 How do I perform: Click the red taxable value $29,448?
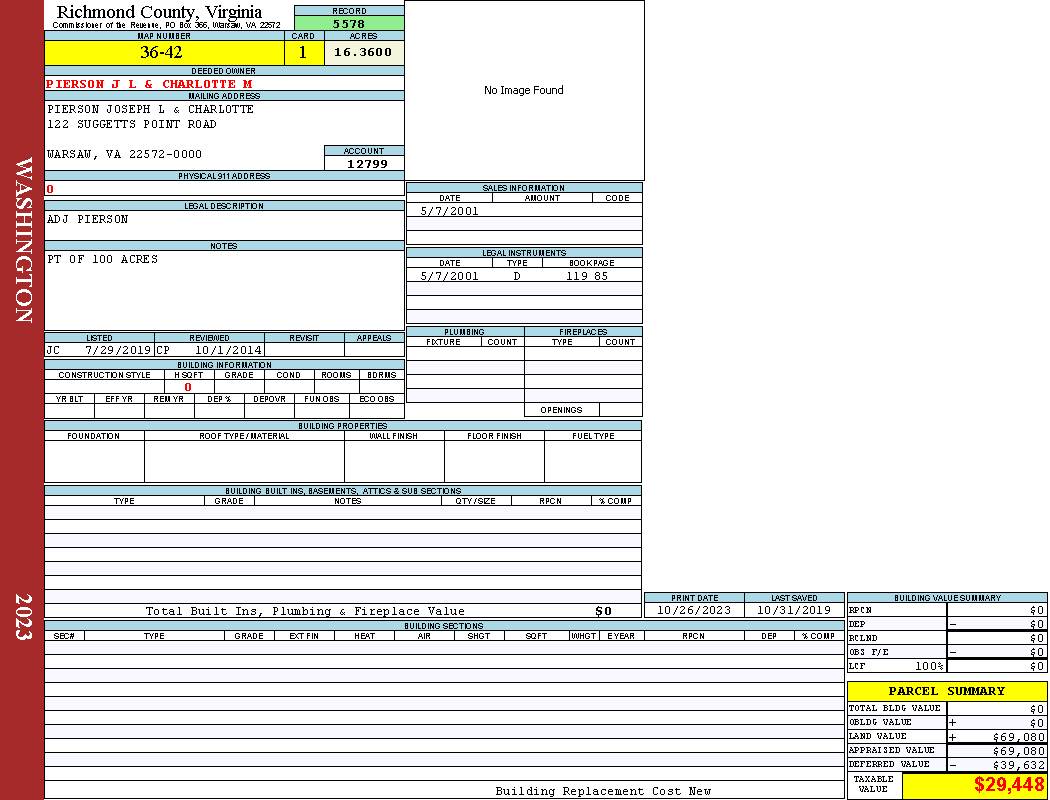(1009, 785)
